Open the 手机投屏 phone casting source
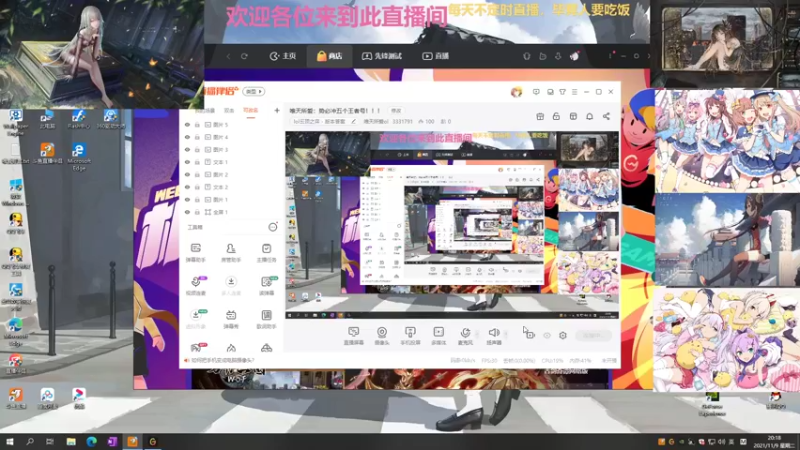This screenshot has height=450, width=800. click(410, 336)
